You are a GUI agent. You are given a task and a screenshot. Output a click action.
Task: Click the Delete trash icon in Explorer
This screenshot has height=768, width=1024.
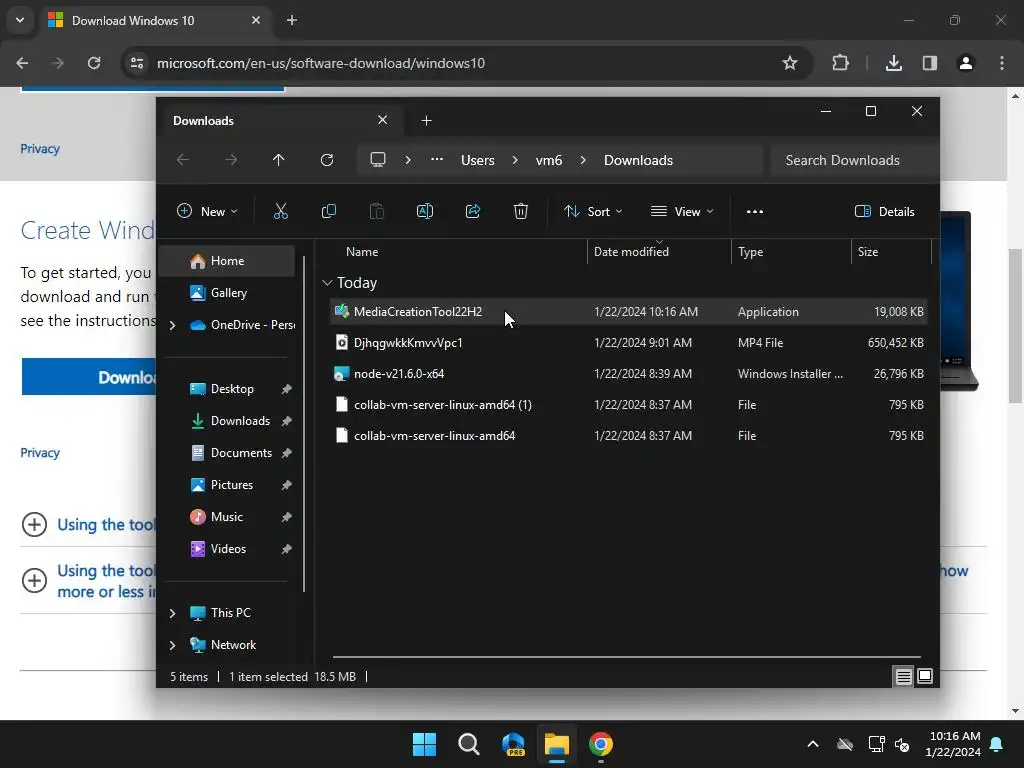pyautogui.click(x=520, y=211)
